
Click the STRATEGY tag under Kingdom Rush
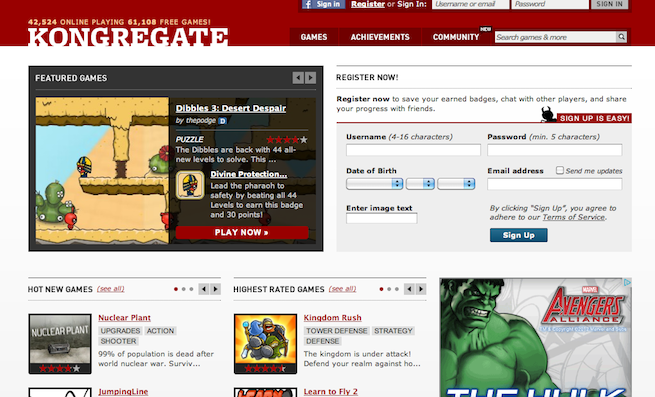click(x=393, y=331)
